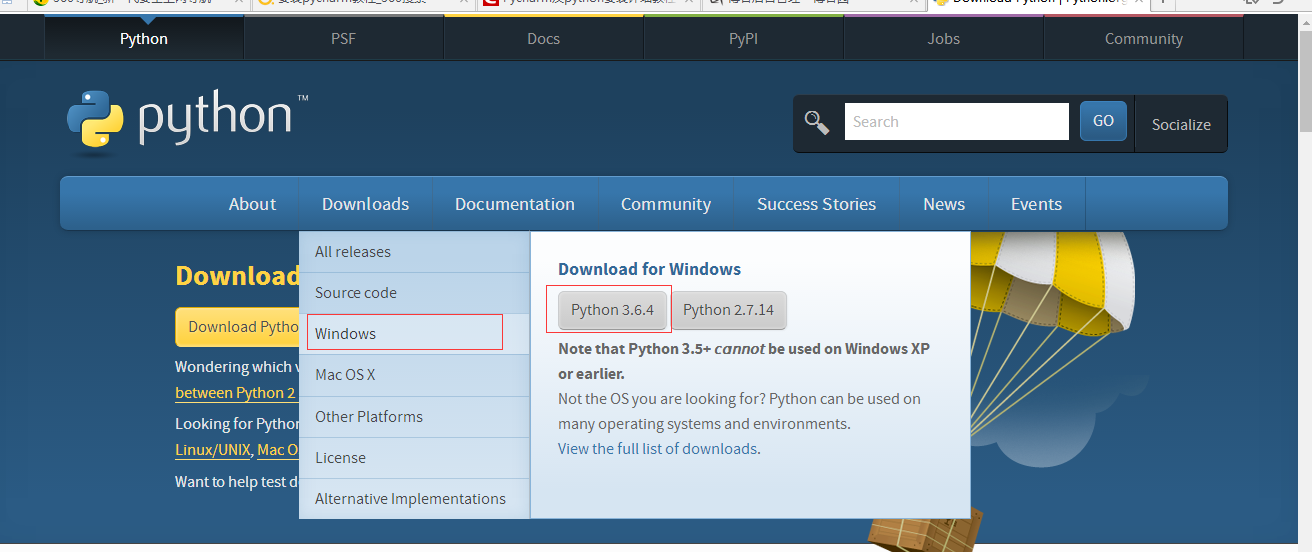Select the Python tab in top bar
Viewport: 1312px width, 552px height.
point(144,39)
